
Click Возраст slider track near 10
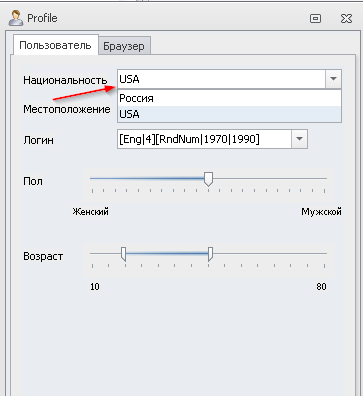105,254
